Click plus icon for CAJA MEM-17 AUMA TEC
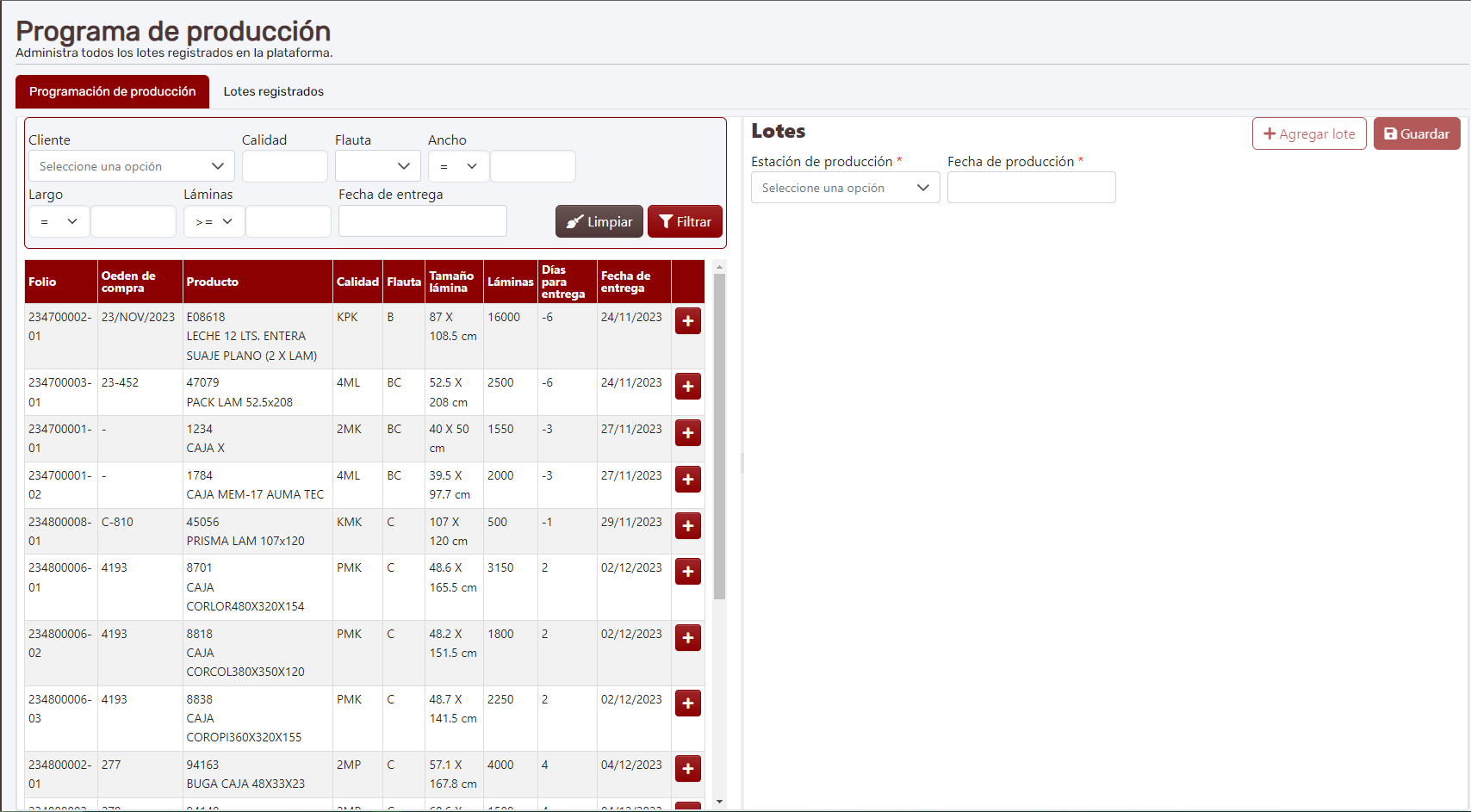This screenshot has height=812, width=1471. pos(687,480)
